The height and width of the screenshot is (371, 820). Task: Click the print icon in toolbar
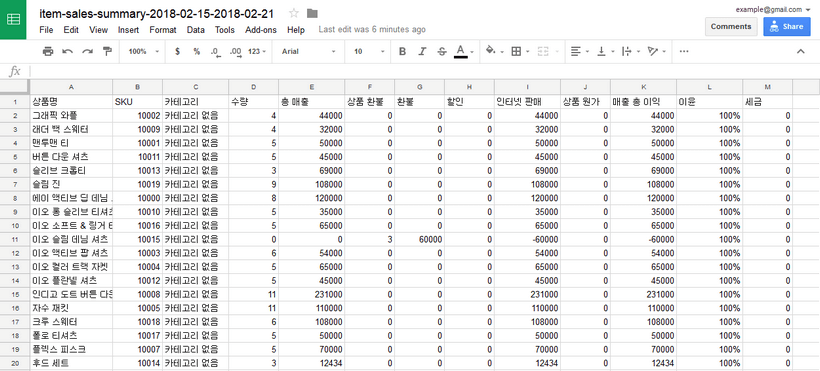tap(48, 51)
